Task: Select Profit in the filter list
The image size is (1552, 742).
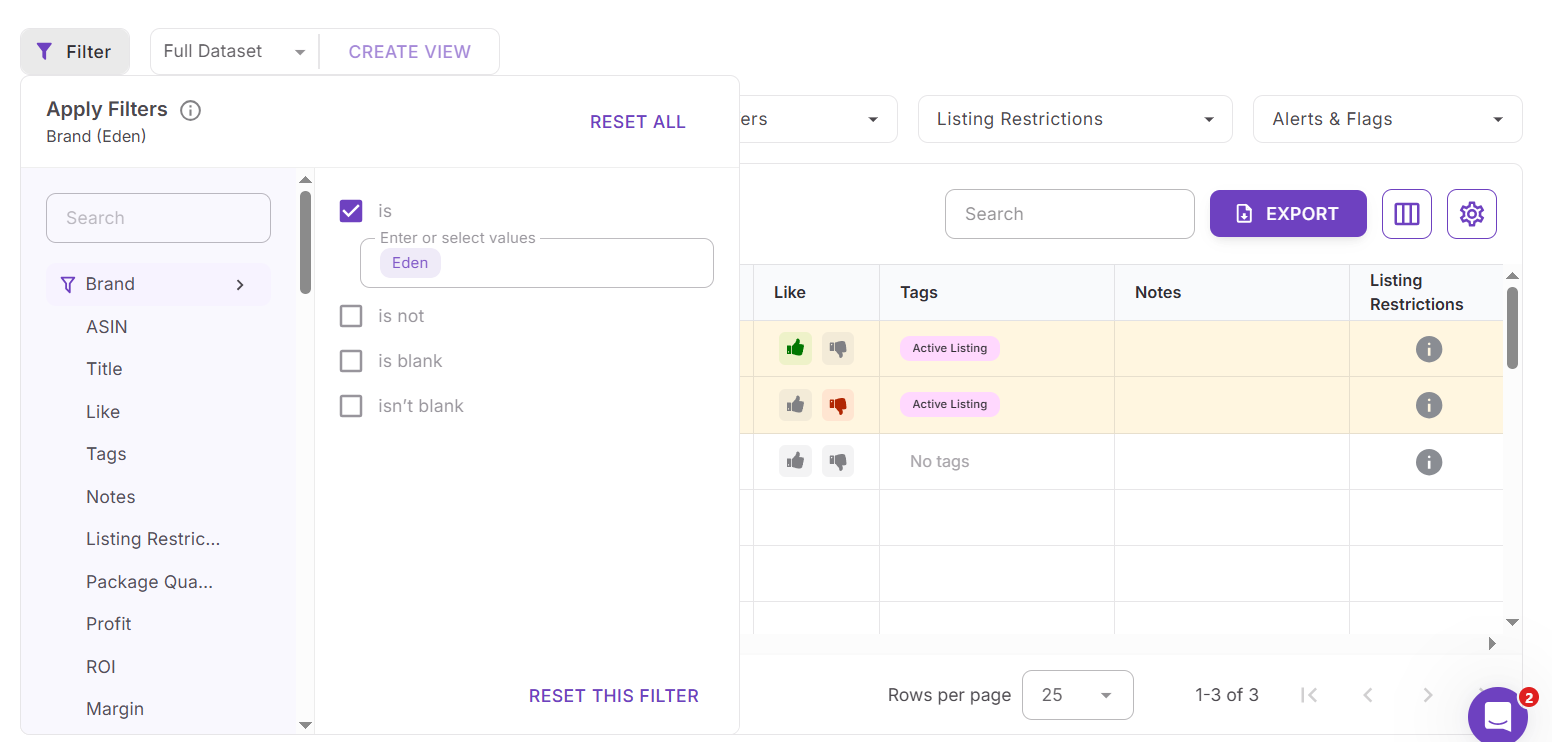Action: coord(109,624)
